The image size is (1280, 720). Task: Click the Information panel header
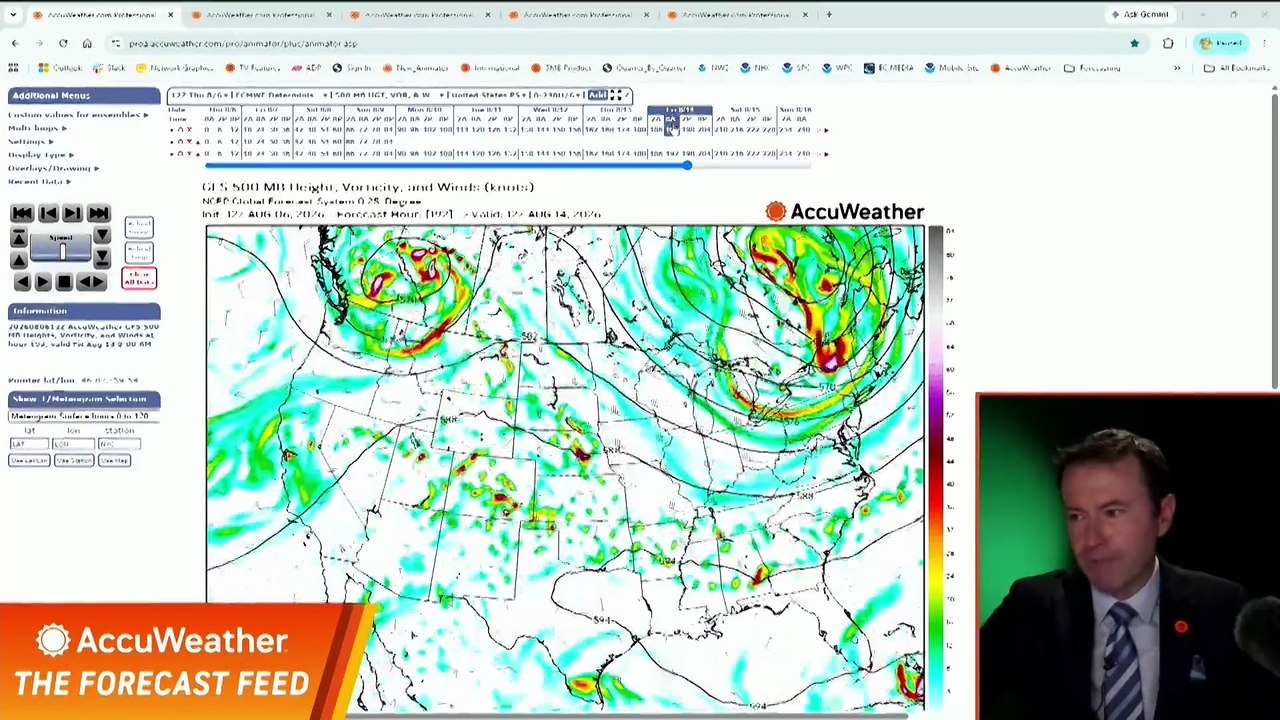click(84, 311)
